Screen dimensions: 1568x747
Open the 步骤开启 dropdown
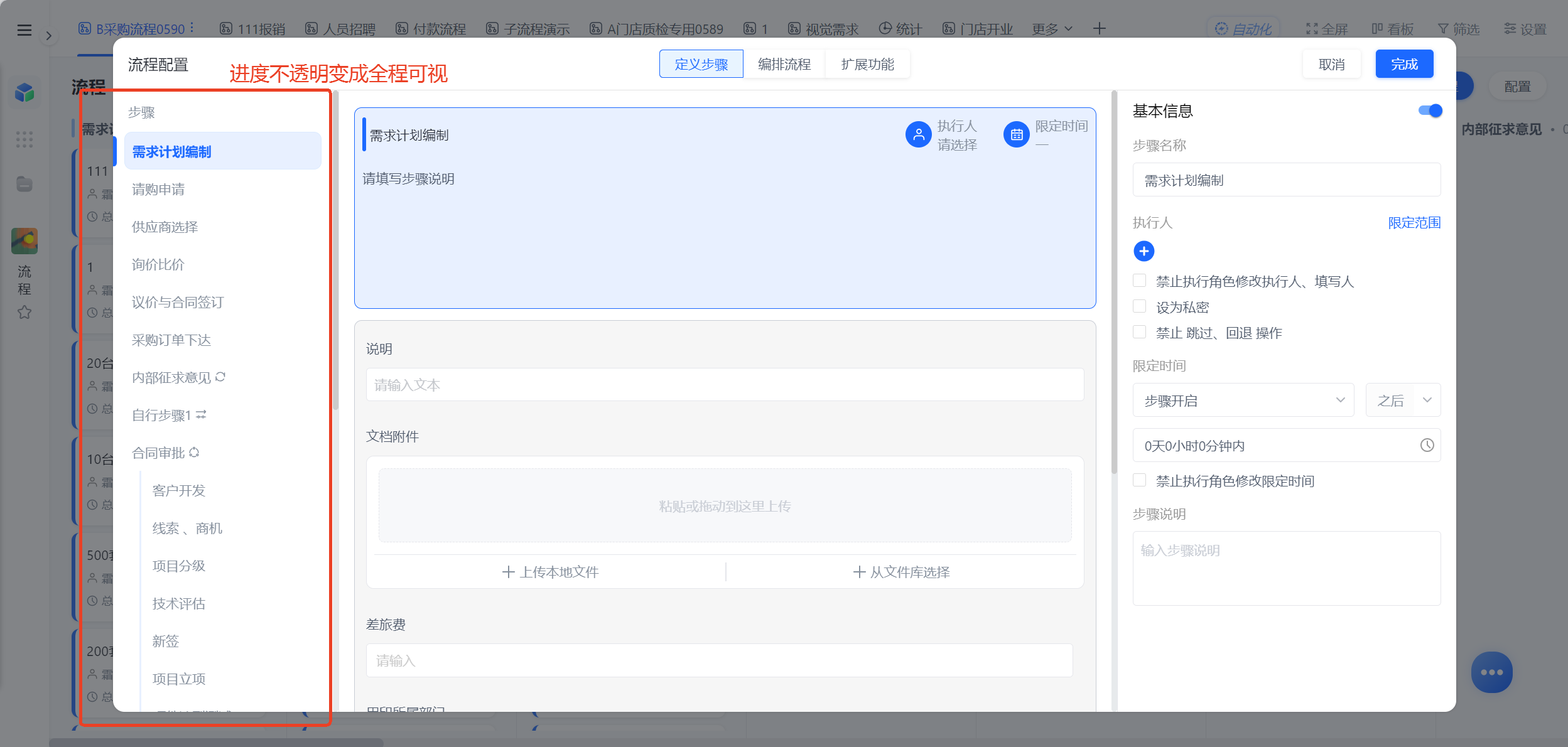click(x=1243, y=400)
